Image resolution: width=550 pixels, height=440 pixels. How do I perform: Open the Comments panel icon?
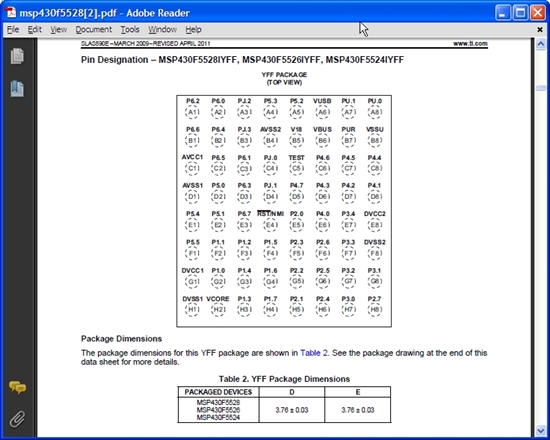click(x=17, y=387)
